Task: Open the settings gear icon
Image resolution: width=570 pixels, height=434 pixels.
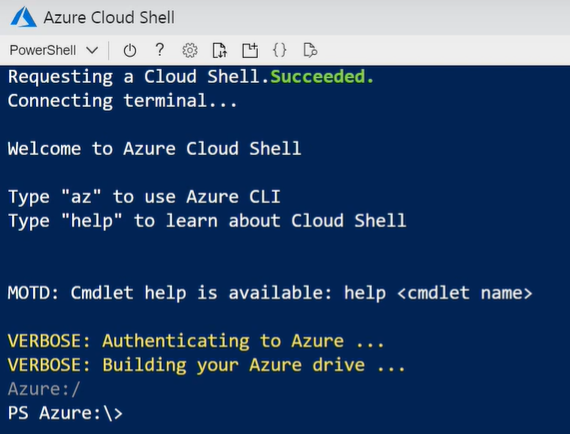Action: point(190,51)
